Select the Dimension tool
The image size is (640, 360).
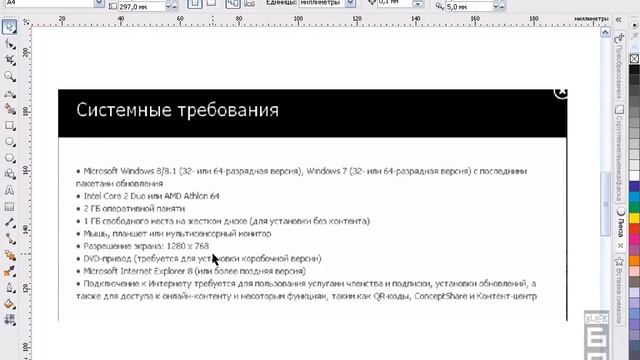(x=9, y=223)
